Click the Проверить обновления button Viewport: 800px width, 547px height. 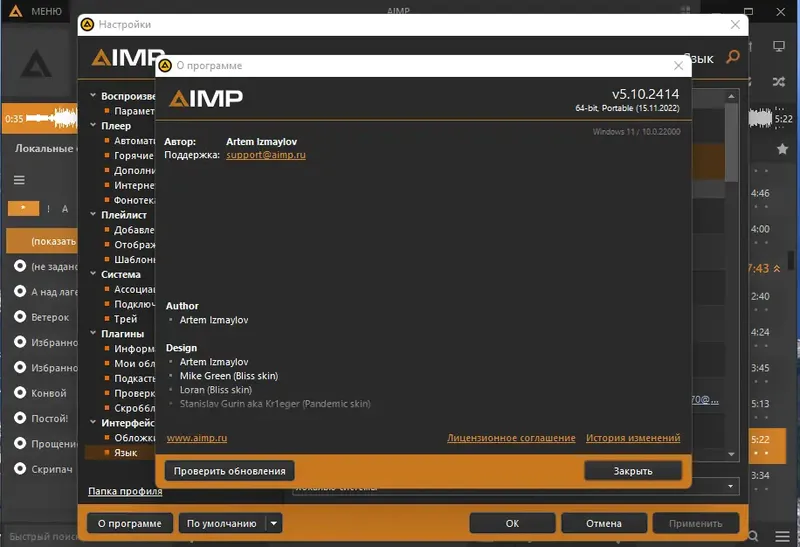229,471
